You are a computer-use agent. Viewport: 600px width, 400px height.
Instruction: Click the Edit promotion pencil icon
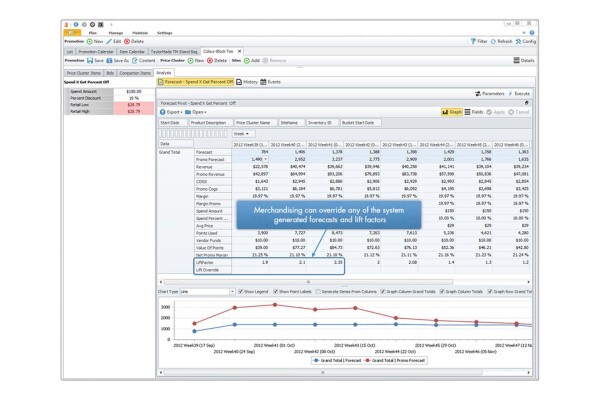[x=109, y=41]
